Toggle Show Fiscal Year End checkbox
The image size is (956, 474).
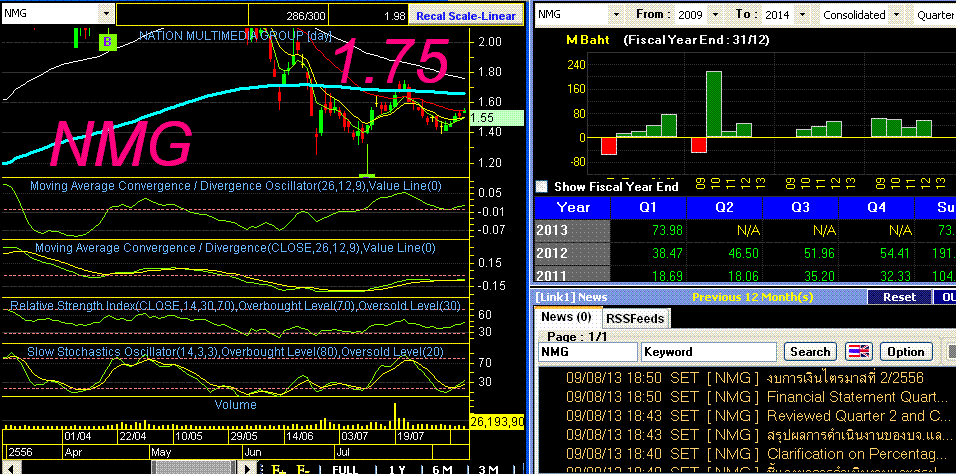point(540,186)
